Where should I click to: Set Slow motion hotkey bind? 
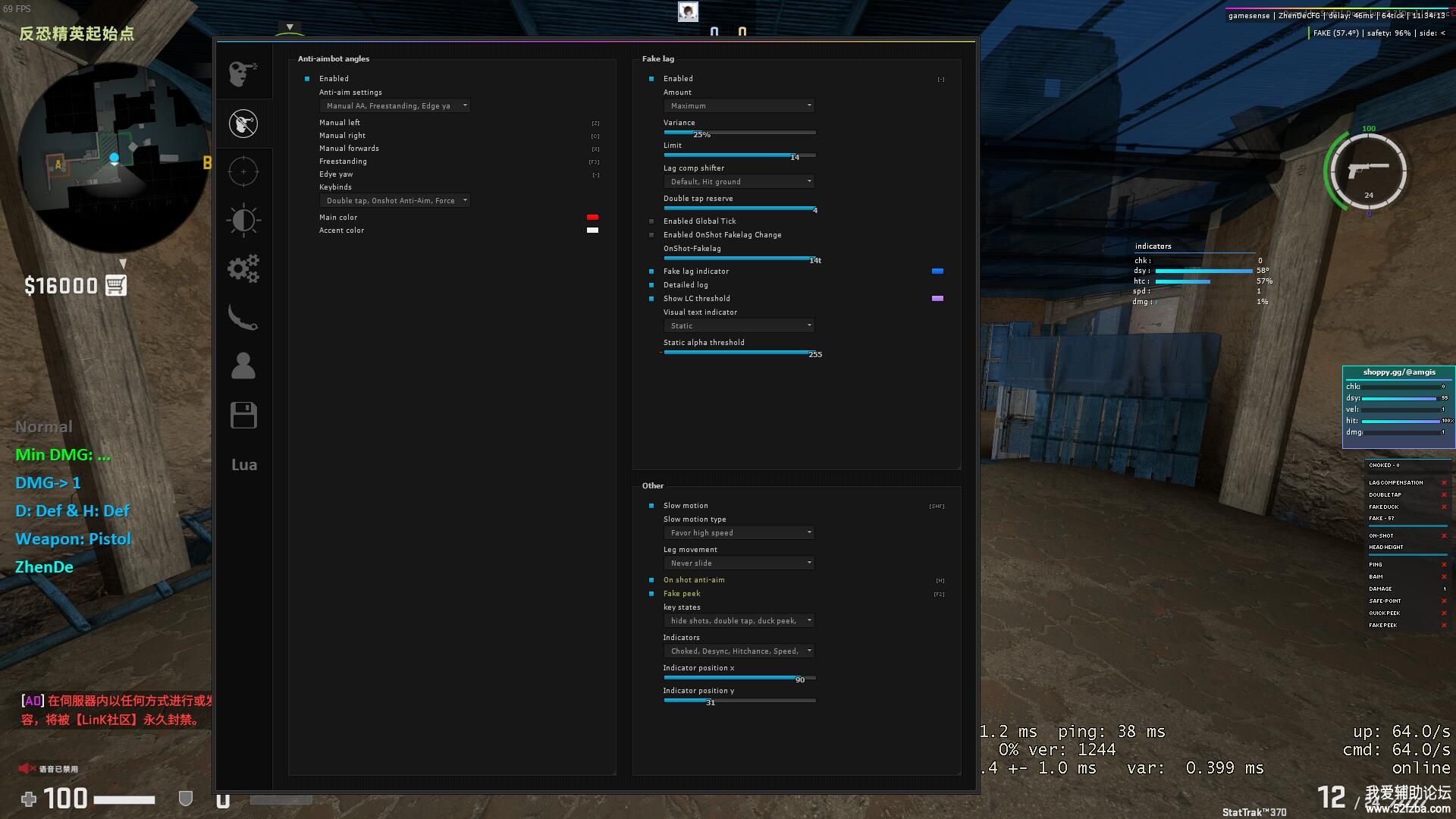coord(937,507)
